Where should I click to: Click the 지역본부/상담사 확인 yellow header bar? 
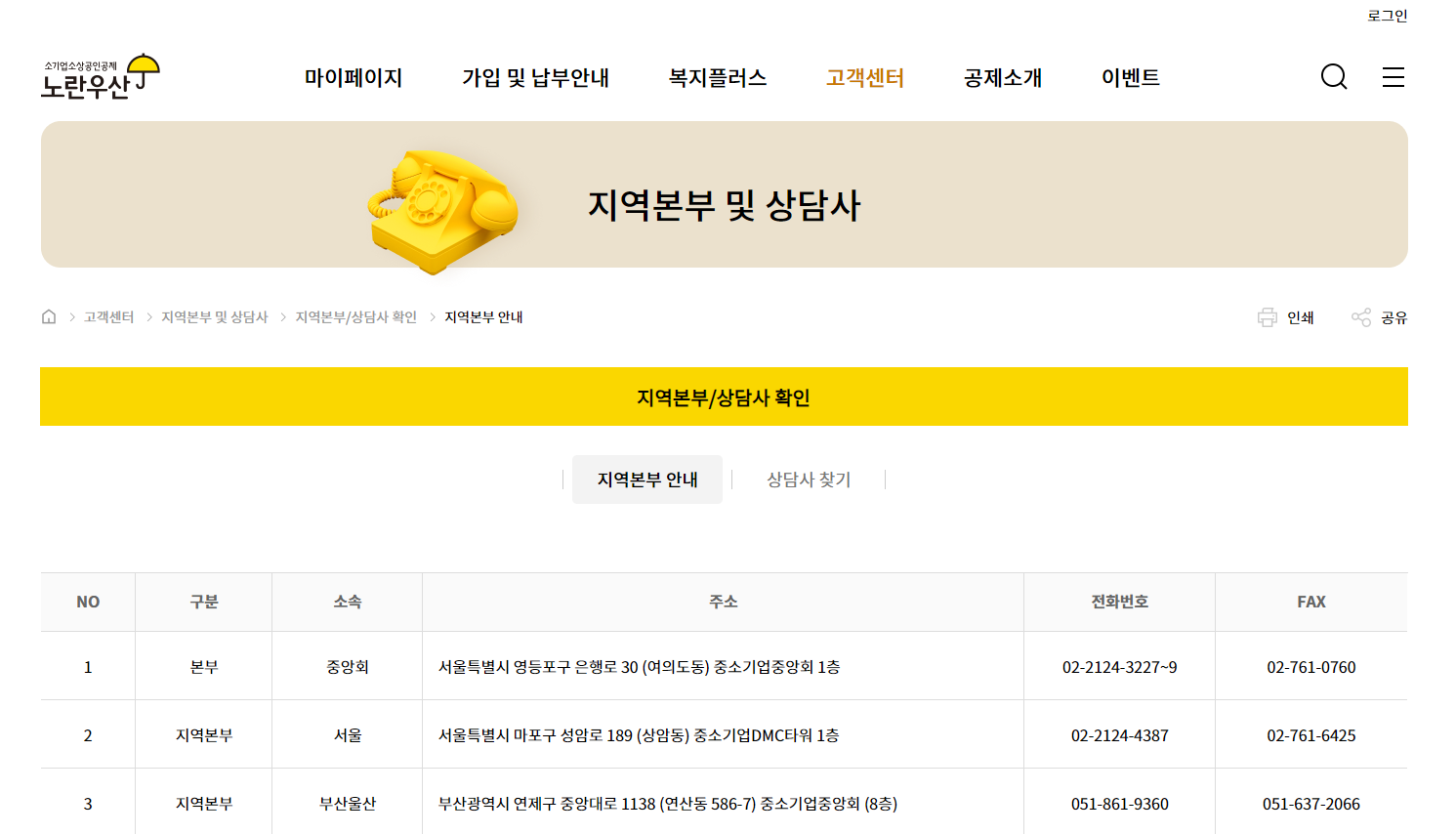pos(723,396)
